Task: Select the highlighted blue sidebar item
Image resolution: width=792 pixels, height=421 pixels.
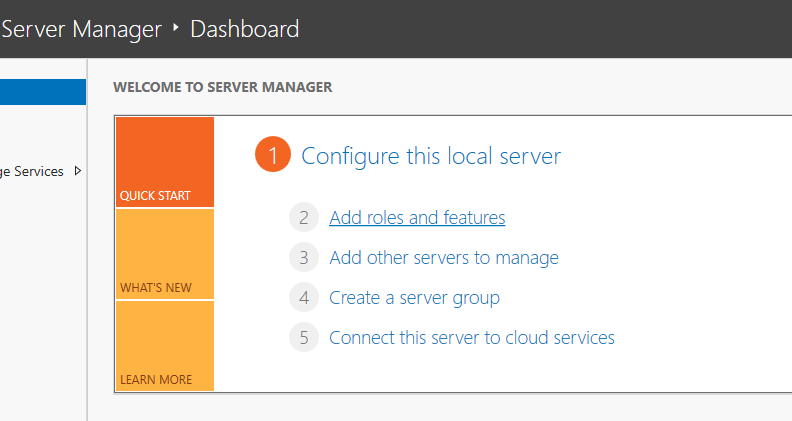Action: click(43, 92)
